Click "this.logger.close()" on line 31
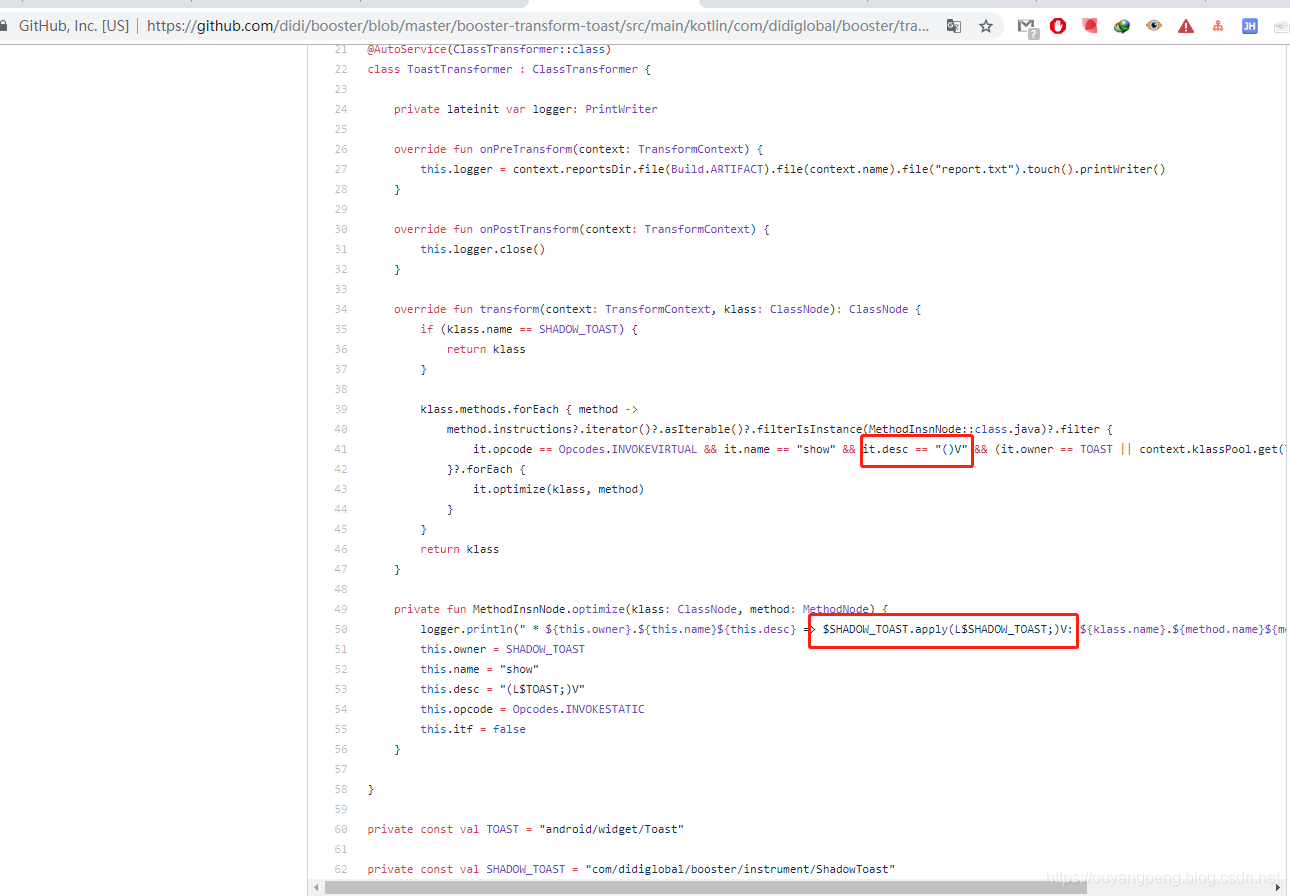The width and height of the screenshot is (1290, 896). click(x=483, y=249)
